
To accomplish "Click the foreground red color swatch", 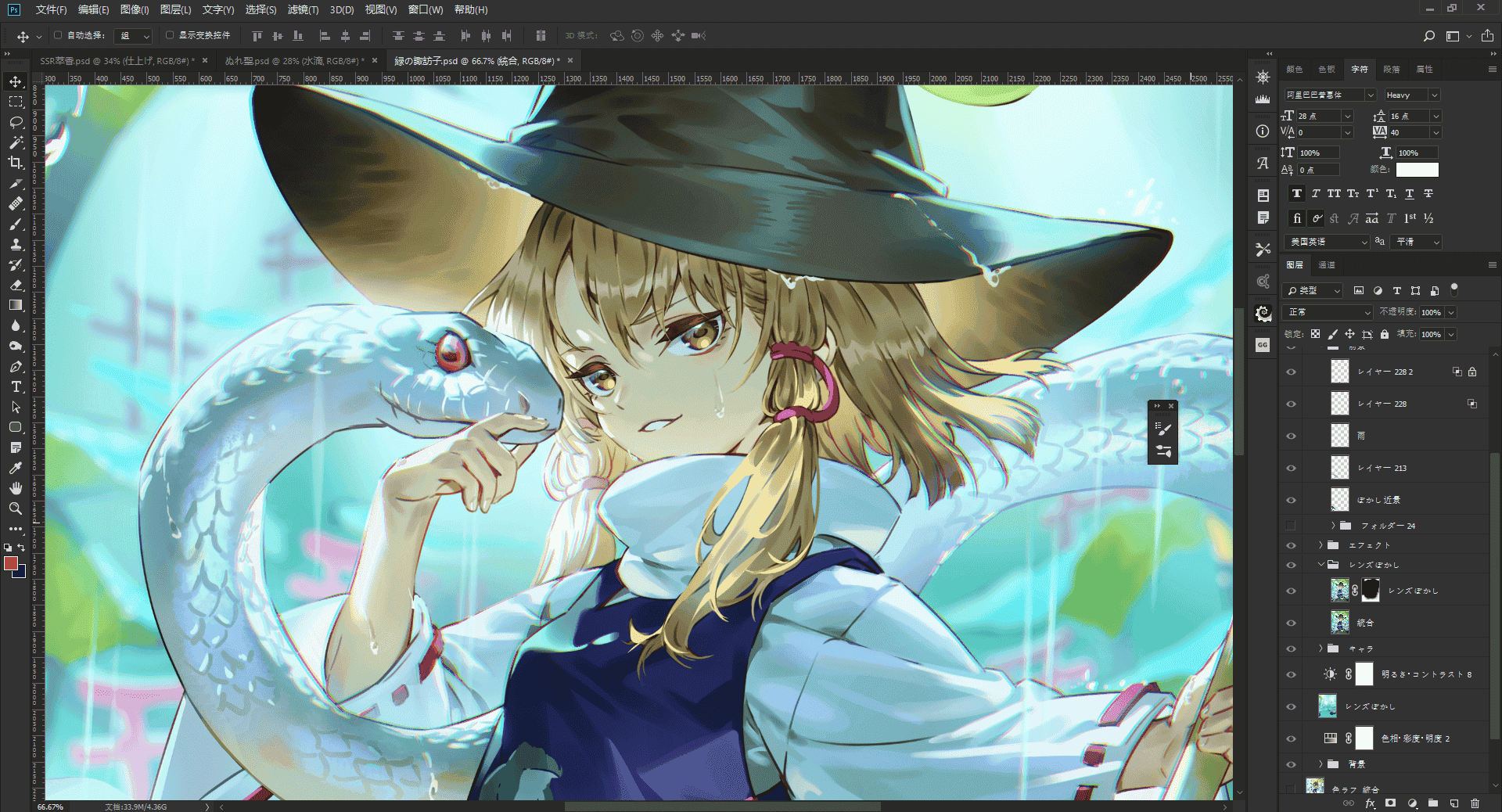I will pos(11,563).
